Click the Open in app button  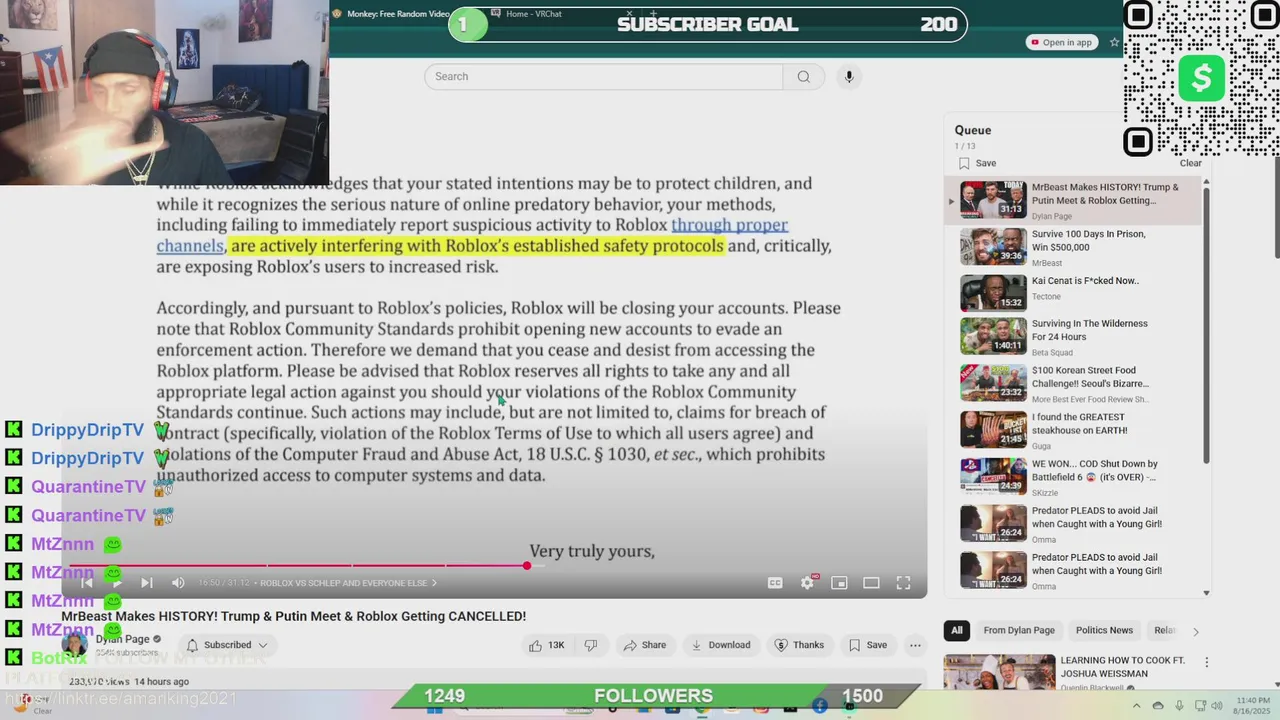tap(1061, 42)
